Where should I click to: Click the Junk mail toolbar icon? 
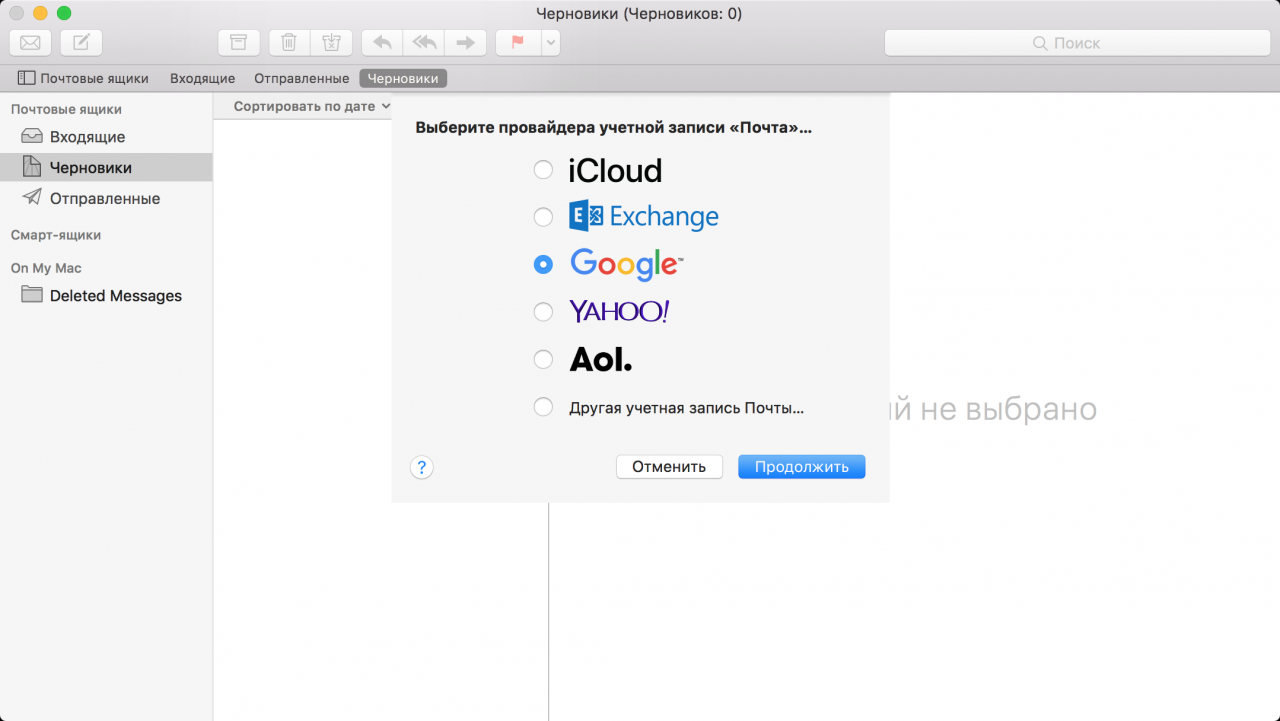click(331, 43)
